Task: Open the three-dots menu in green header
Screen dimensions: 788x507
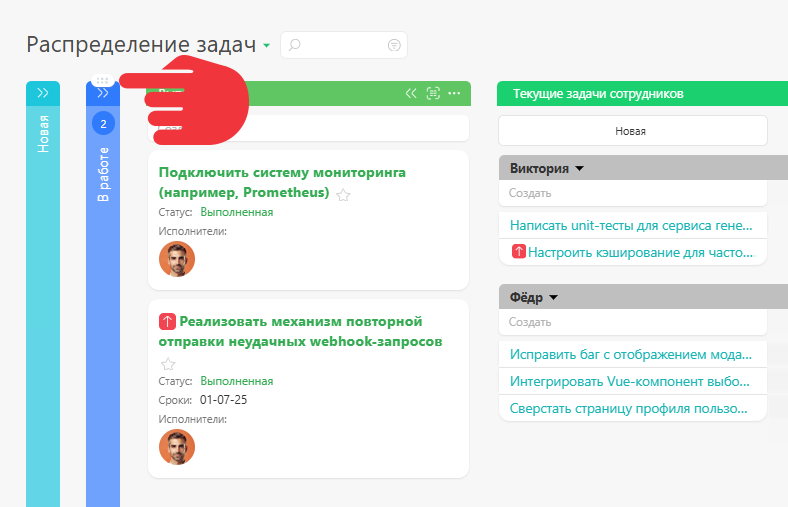Action: [x=454, y=93]
